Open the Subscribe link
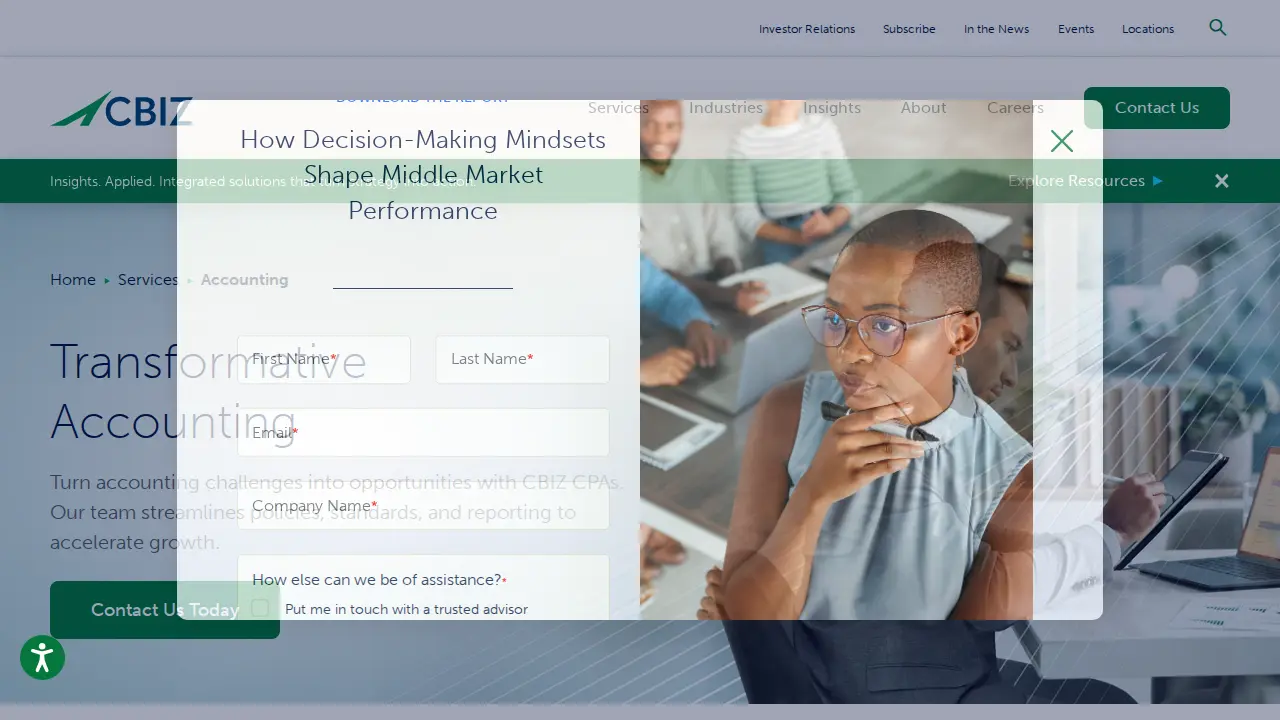 (x=909, y=29)
